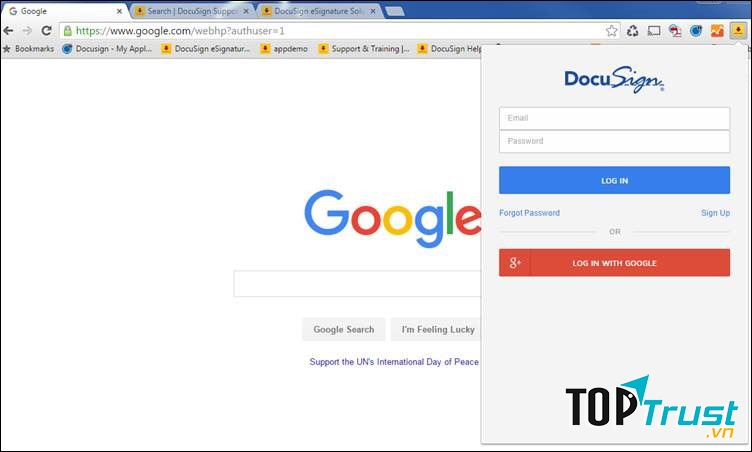Go back using the browser back arrow

click(x=8, y=31)
